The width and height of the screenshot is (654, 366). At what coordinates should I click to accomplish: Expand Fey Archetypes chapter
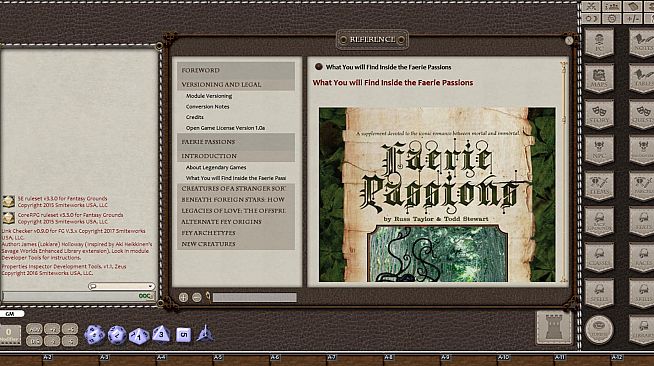point(236,233)
